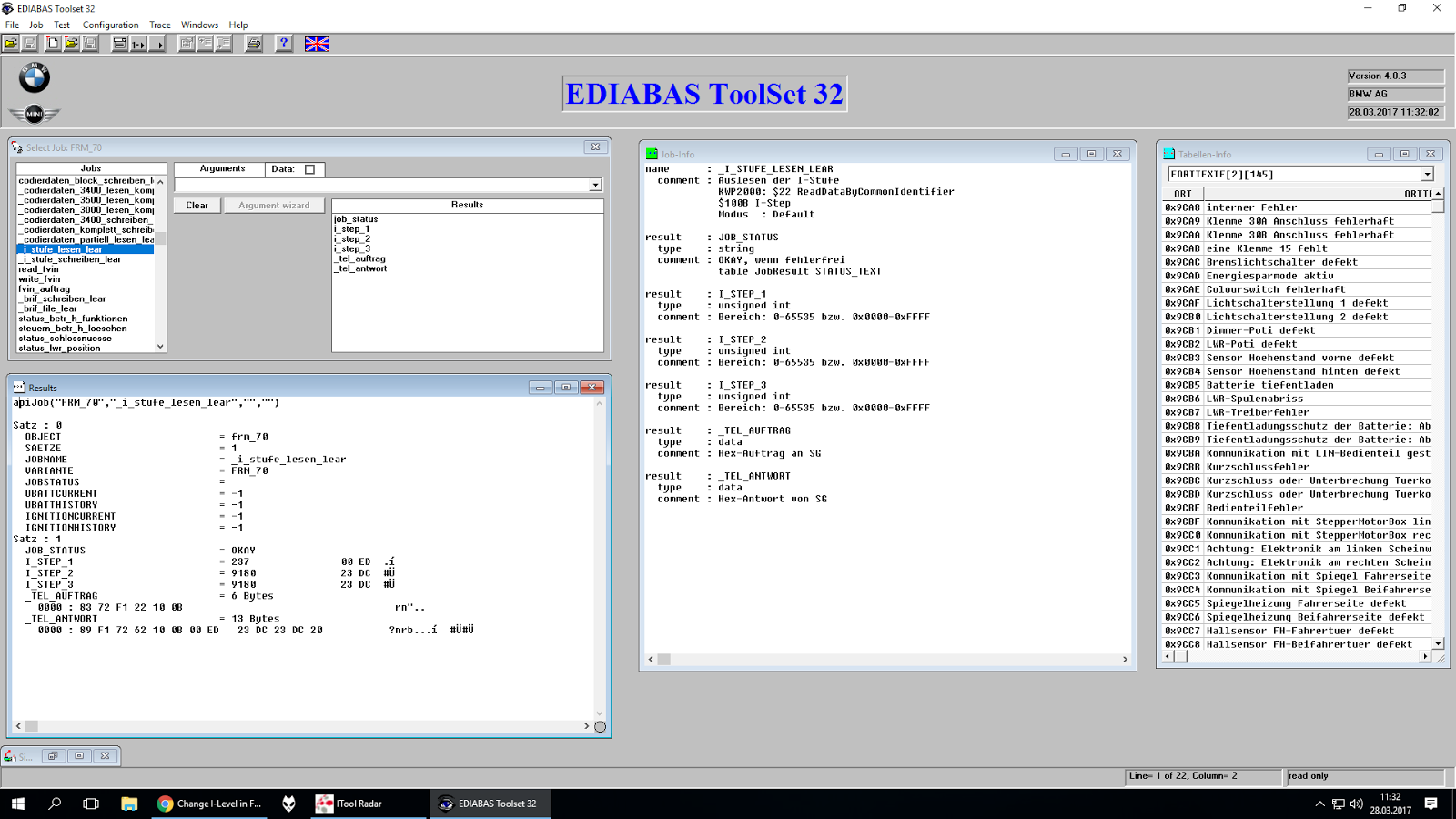Image resolution: width=1456 pixels, height=819 pixels.
Task: Click the Jobs list header
Action: tap(91, 168)
